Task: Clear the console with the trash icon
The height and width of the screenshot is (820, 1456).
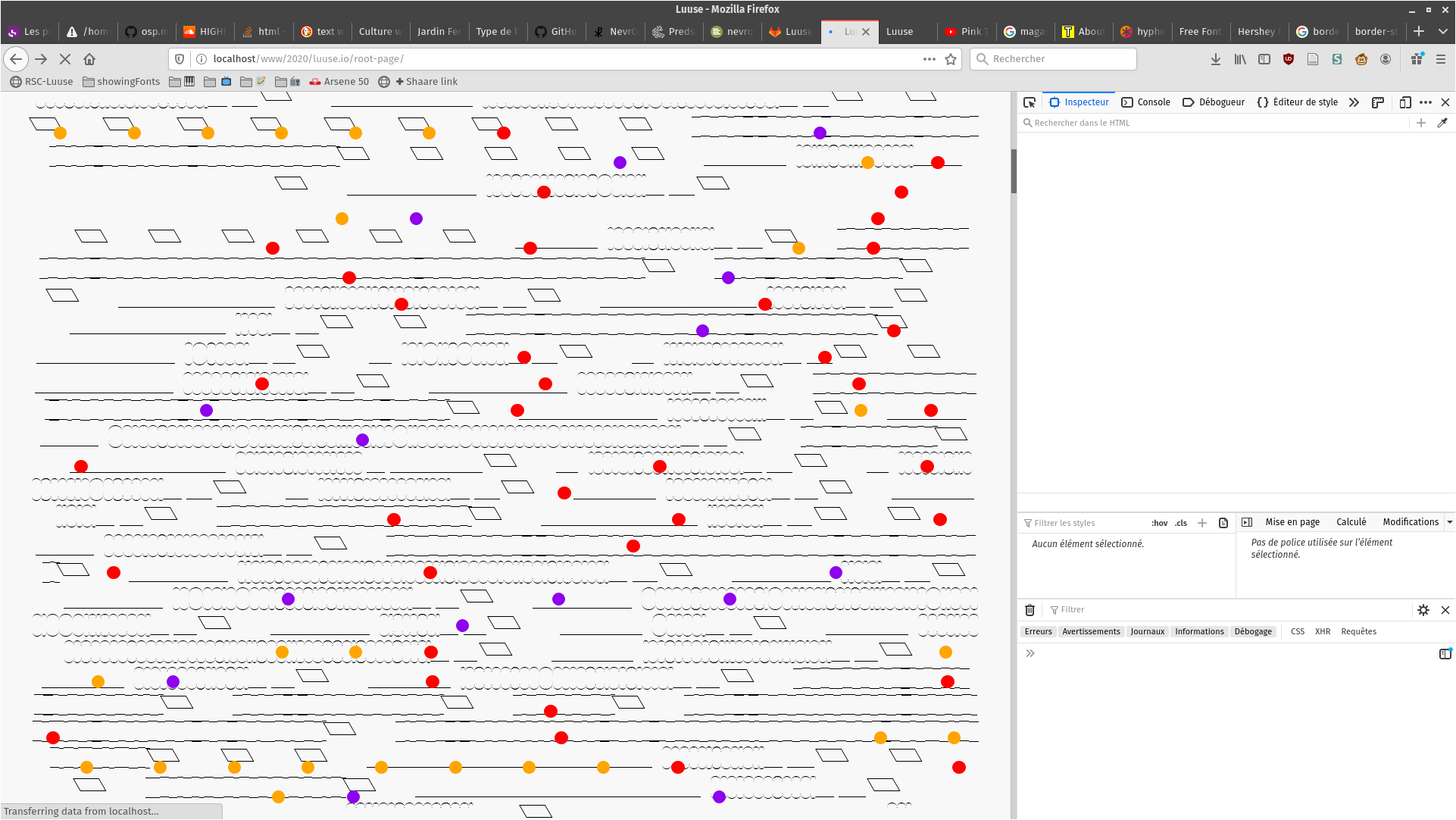Action: 1030,610
